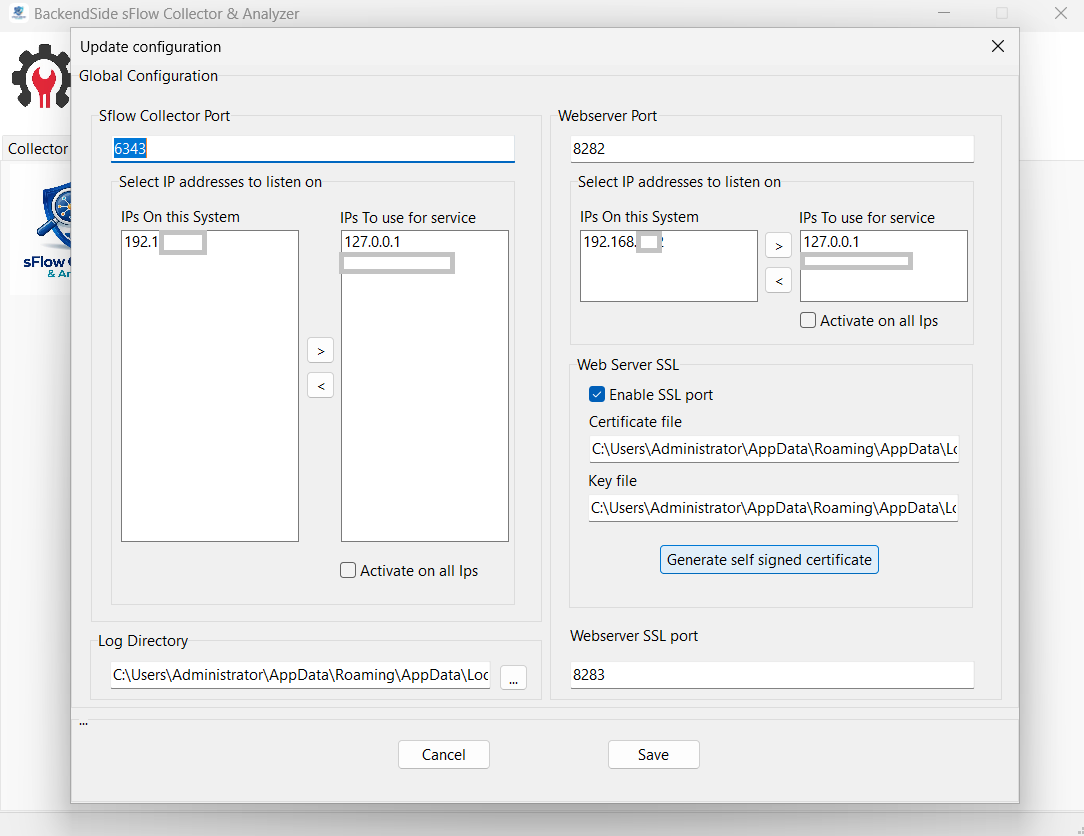Viewport: 1084px width, 836px height.
Task: Click Generate self signed certificate button
Action: click(x=769, y=560)
